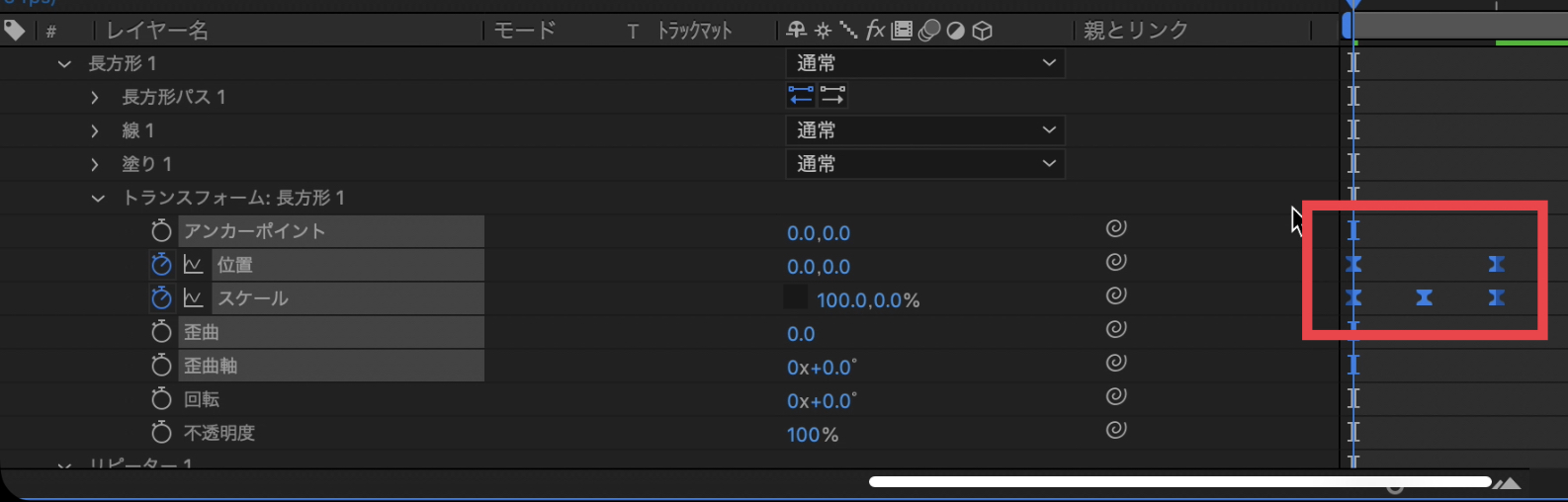Click the Adjustment Layer half-circle header icon
Image resolution: width=1568 pixels, height=502 pixels.
(955, 31)
